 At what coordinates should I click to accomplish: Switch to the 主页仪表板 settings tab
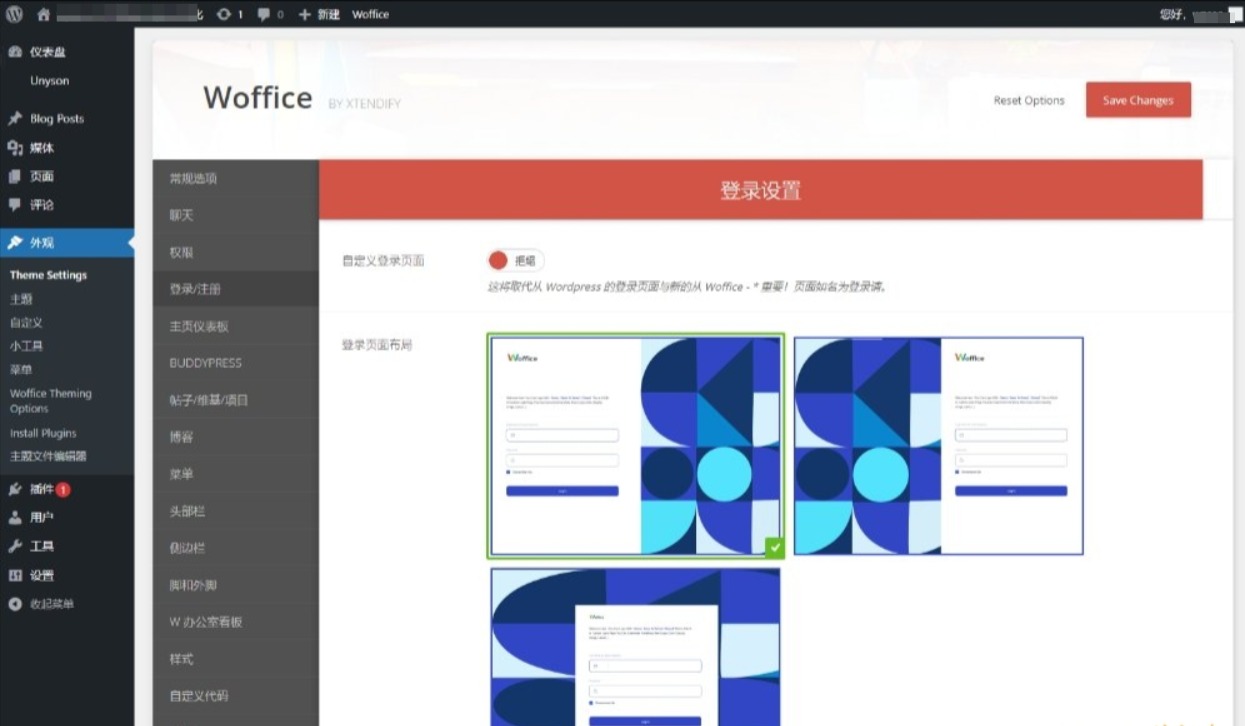tap(236, 326)
